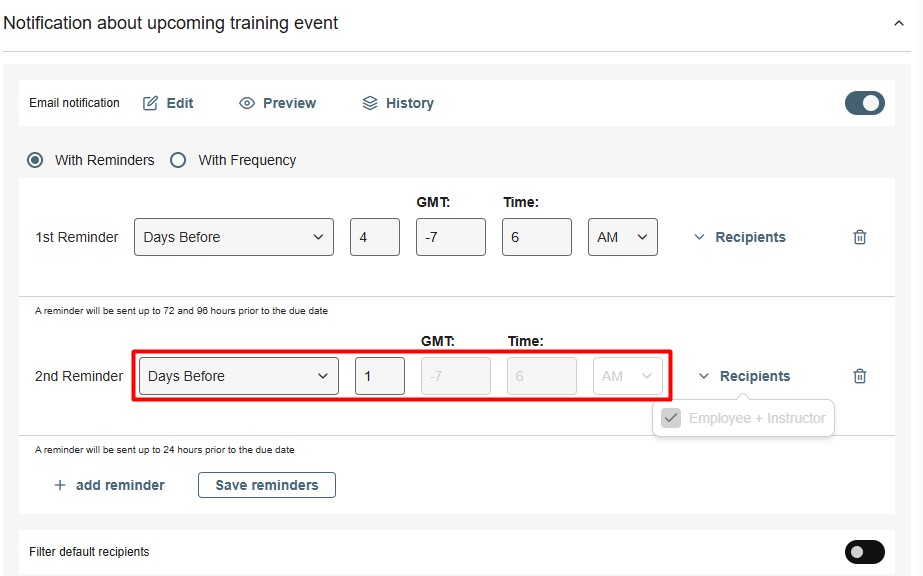Click the Edit pencil icon
Viewport: 923px width, 576px height.
click(151, 103)
